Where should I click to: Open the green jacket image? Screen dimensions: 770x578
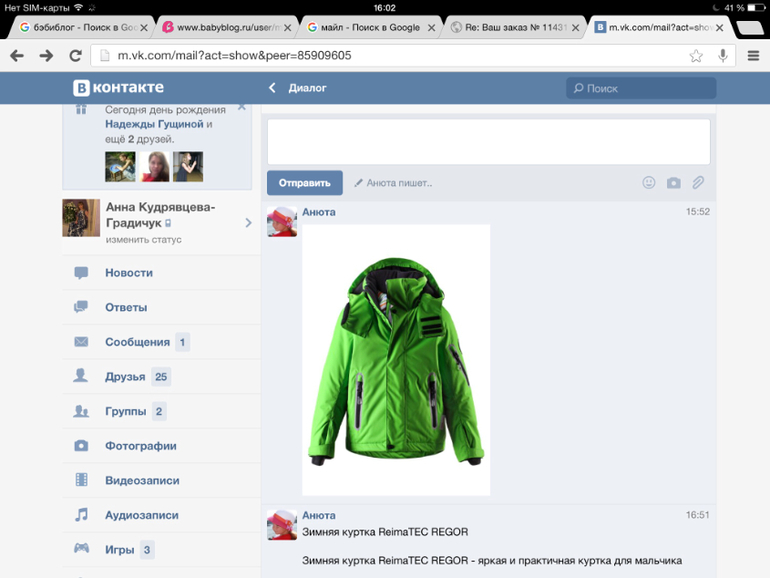(396, 359)
